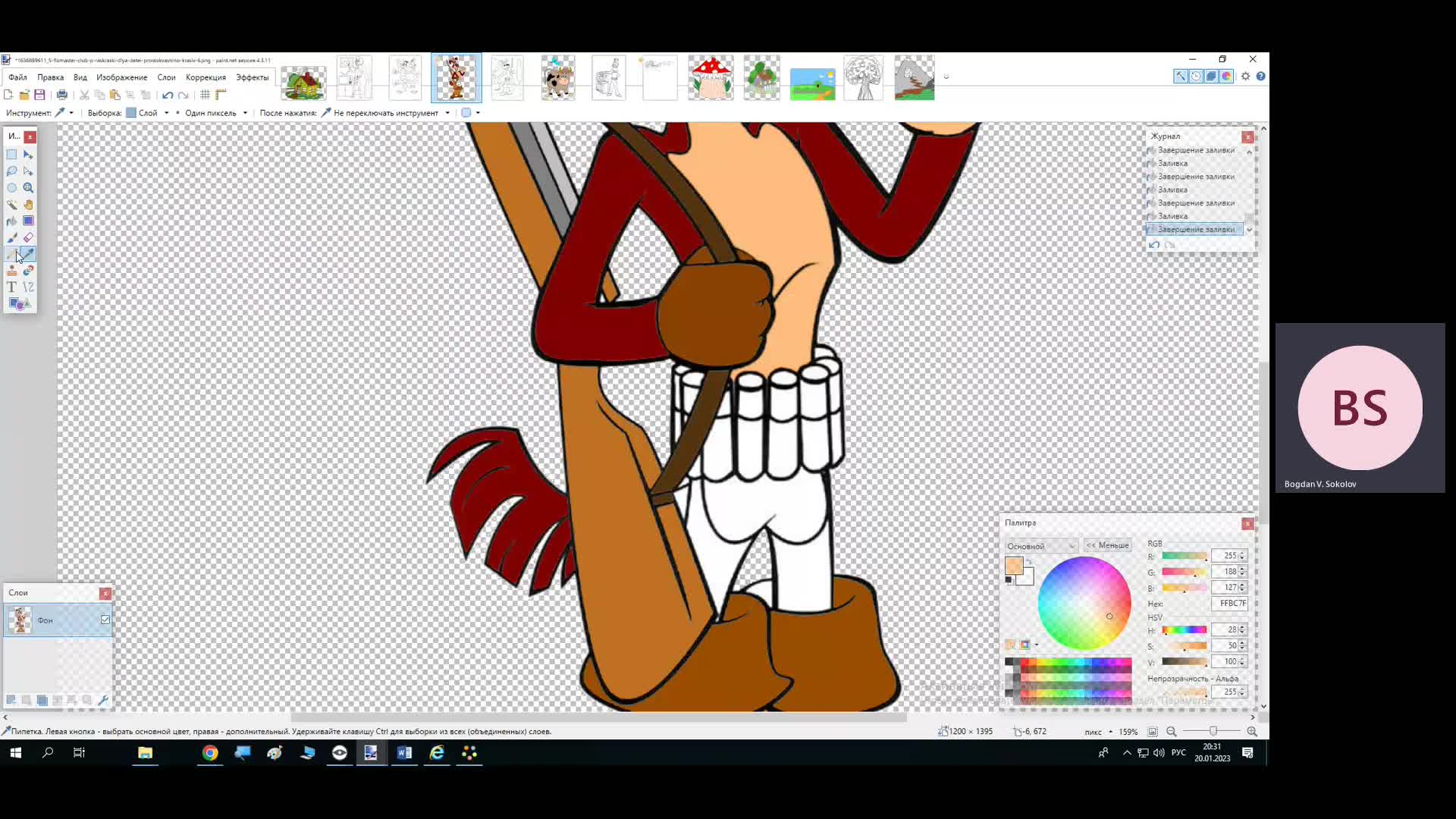
Task: Select the Zoom magnifier tool
Action: coord(28,187)
